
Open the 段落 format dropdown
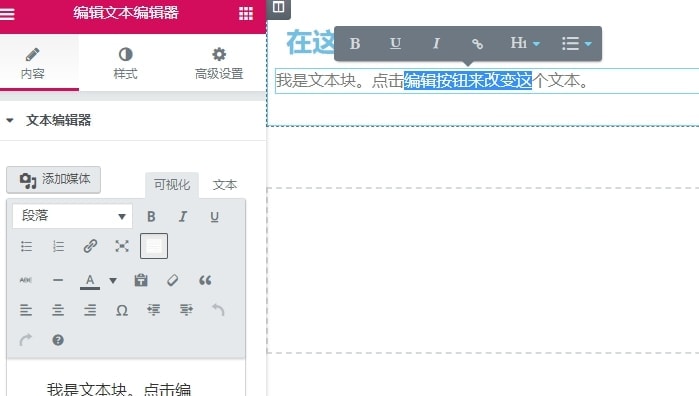point(72,216)
